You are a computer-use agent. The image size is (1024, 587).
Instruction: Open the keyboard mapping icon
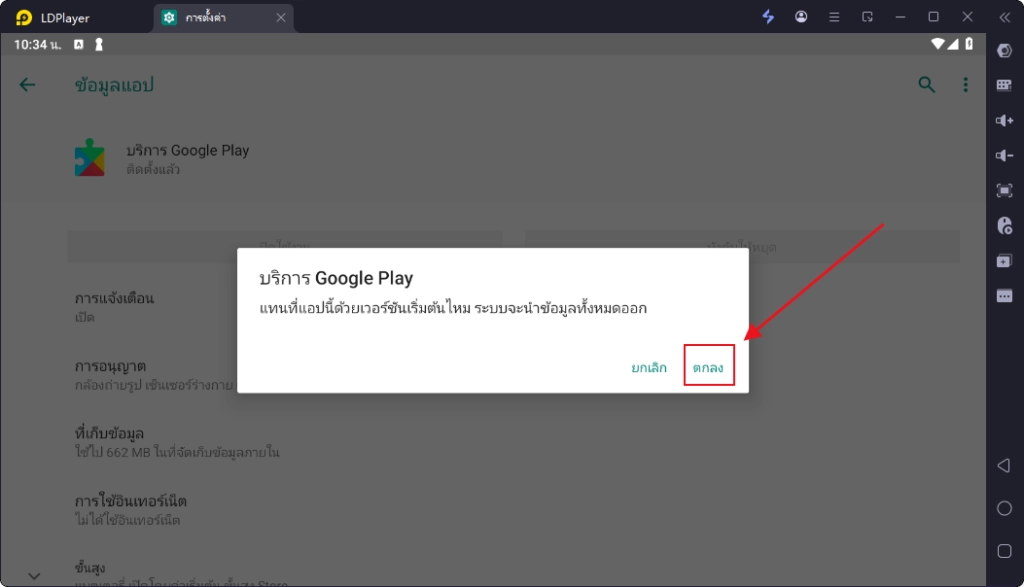[x=1004, y=85]
